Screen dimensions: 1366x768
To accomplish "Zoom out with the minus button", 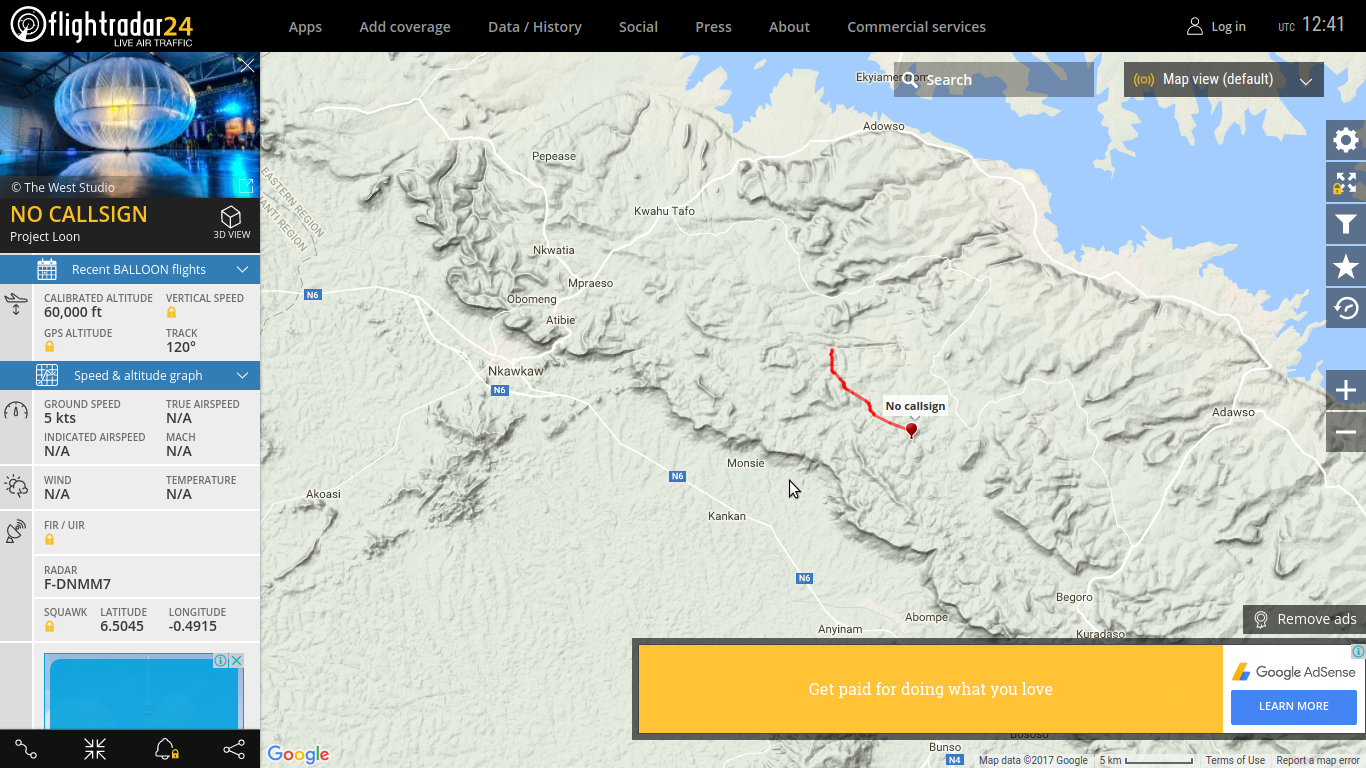I will tap(1346, 432).
